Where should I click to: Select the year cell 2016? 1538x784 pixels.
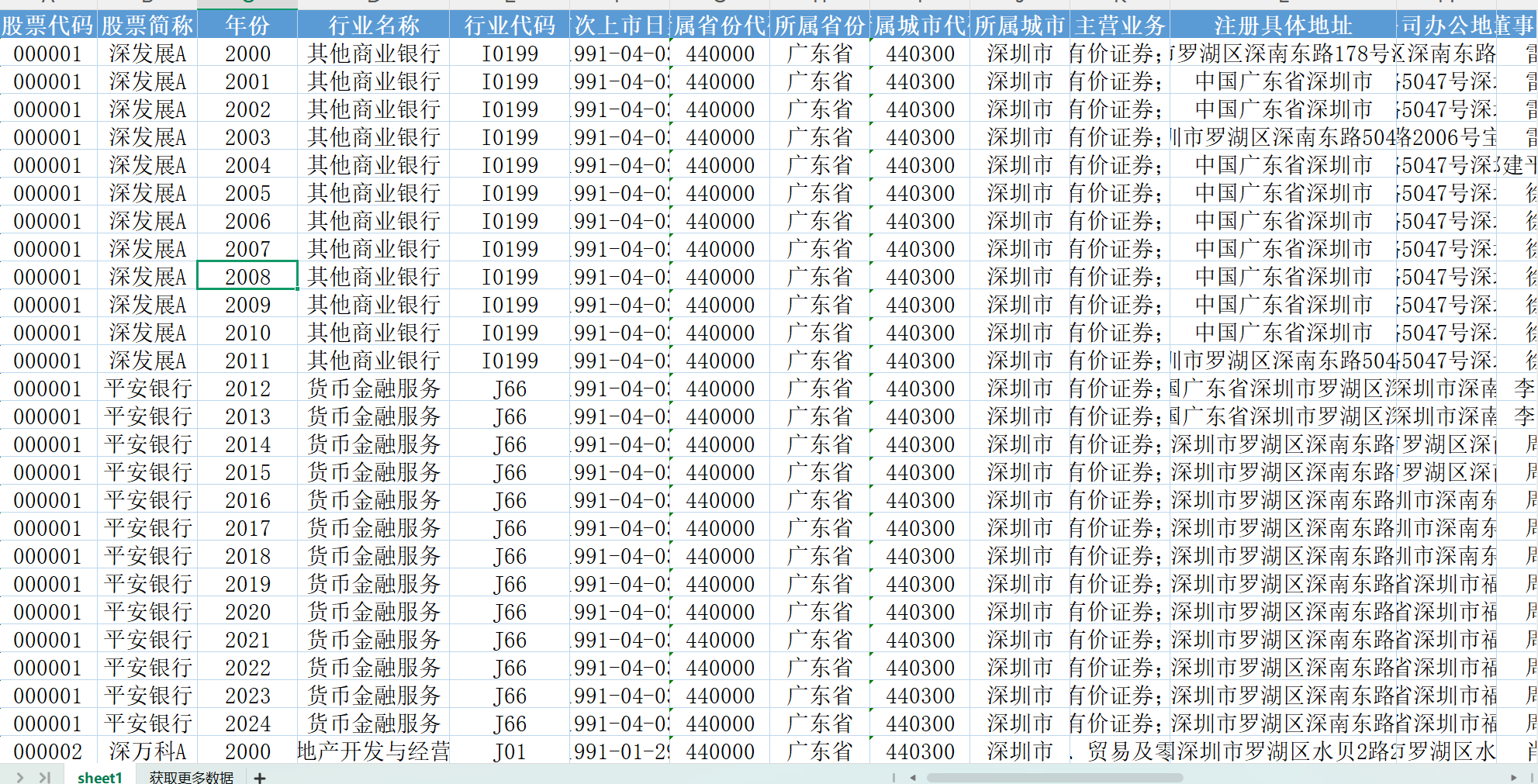(247, 500)
